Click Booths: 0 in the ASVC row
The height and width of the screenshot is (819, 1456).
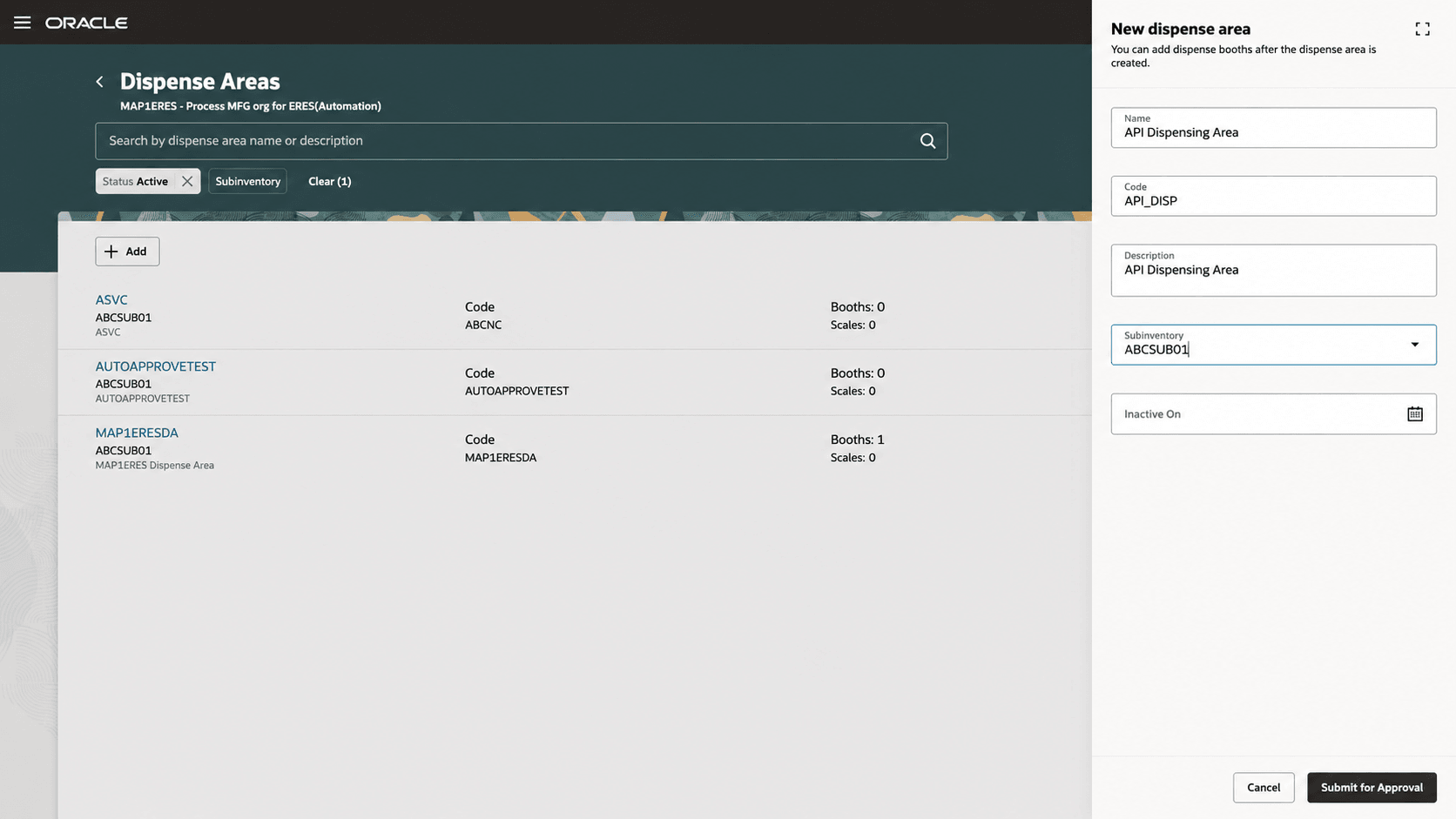click(858, 306)
